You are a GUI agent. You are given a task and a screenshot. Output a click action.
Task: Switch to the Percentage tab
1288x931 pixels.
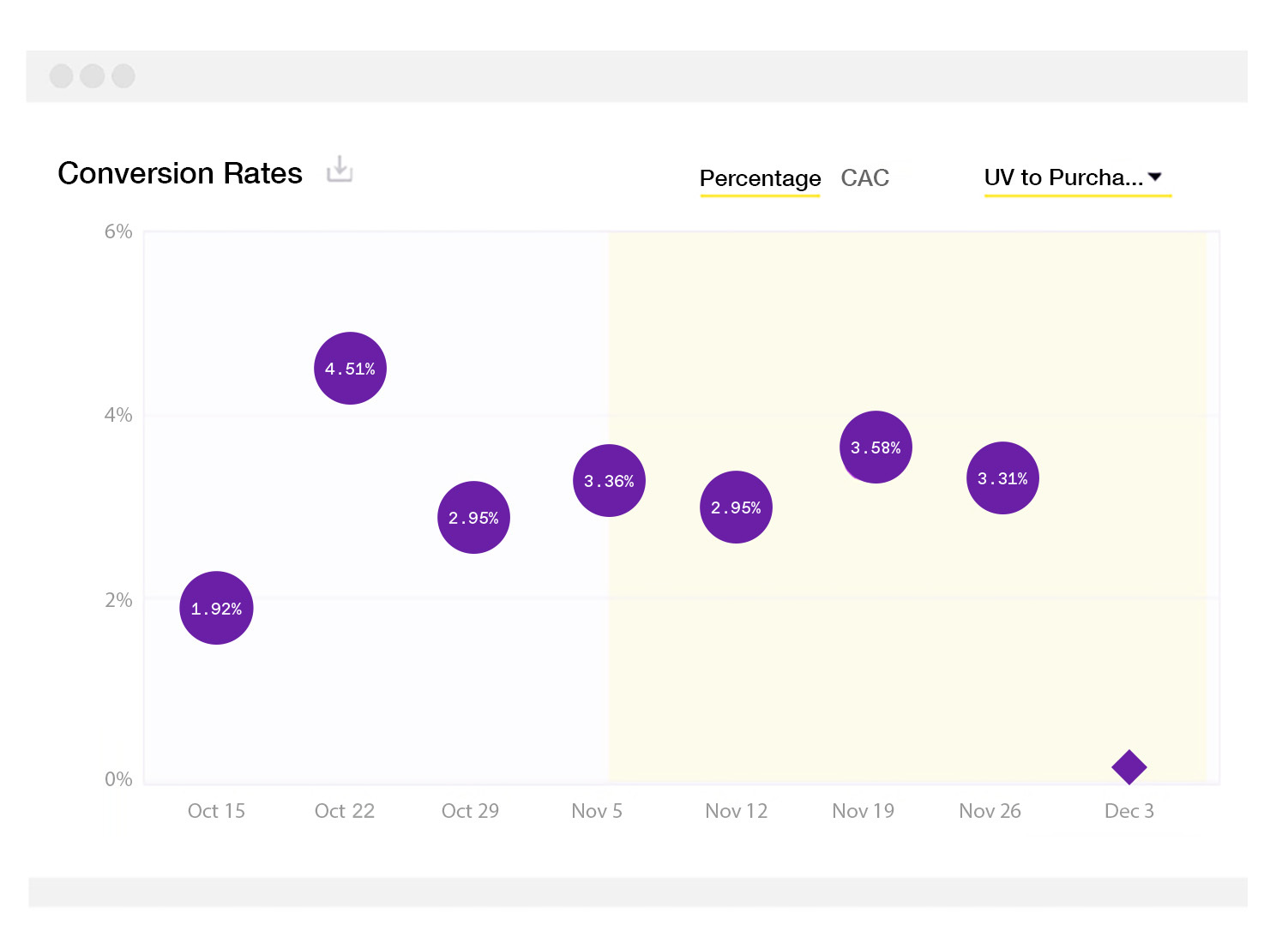coord(760,178)
